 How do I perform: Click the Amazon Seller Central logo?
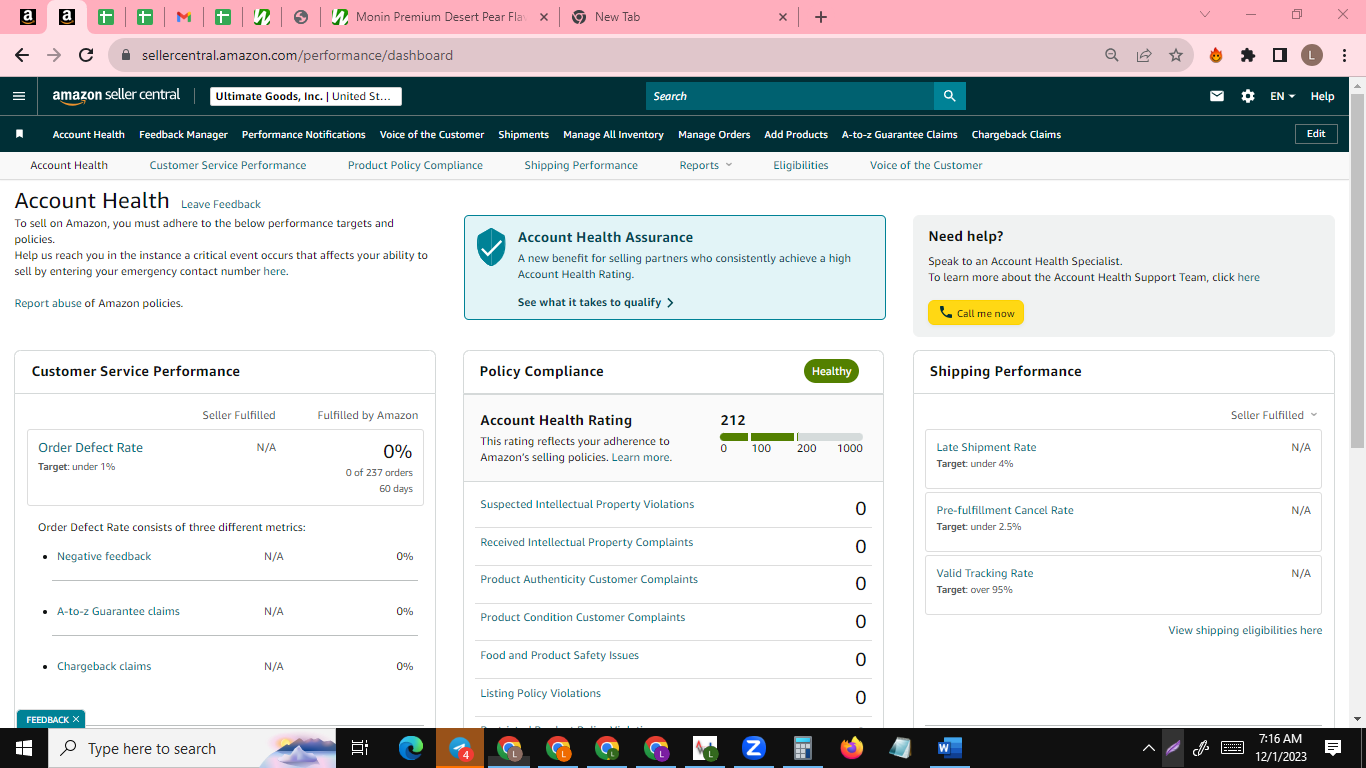[x=116, y=96]
